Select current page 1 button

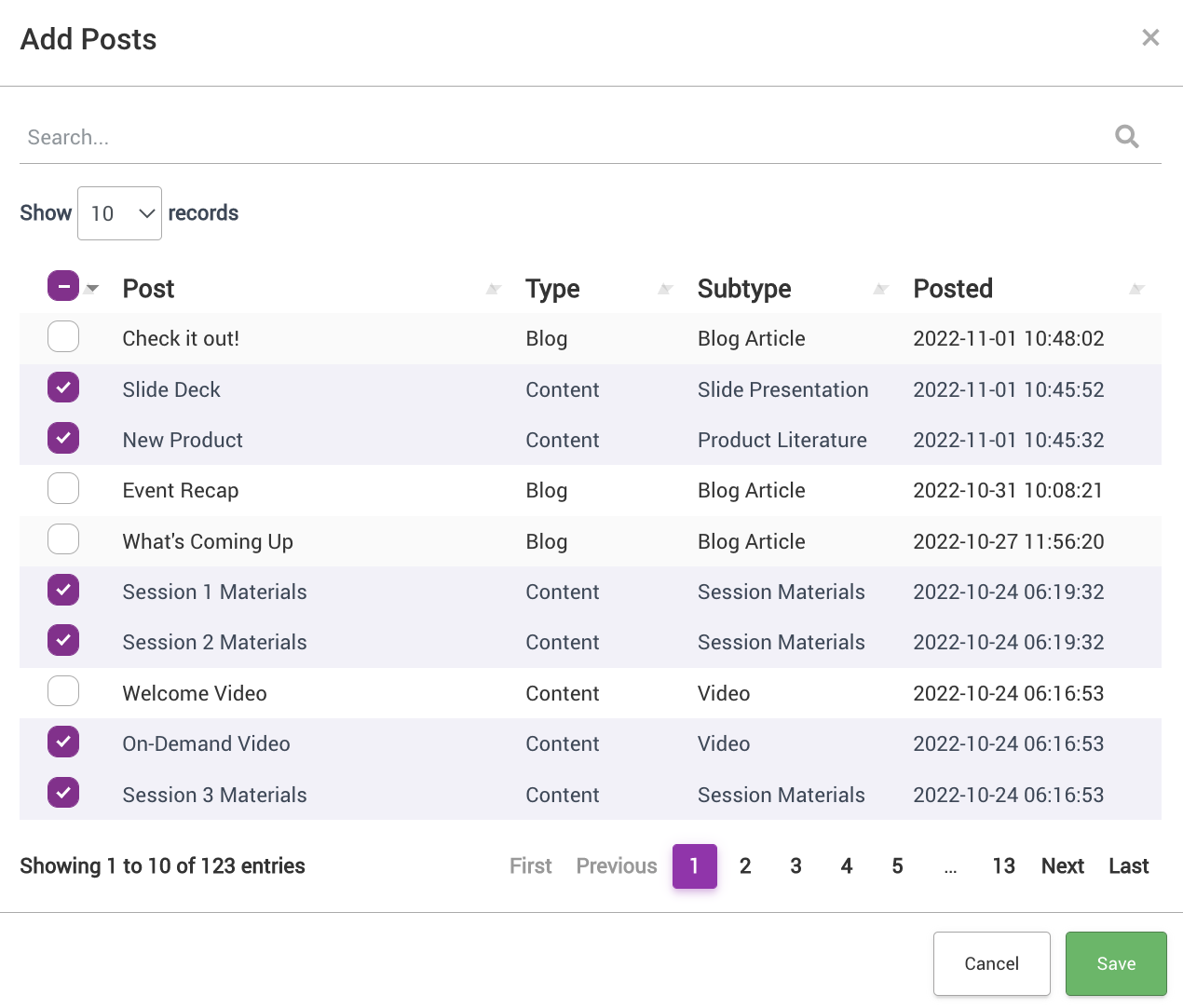695,866
